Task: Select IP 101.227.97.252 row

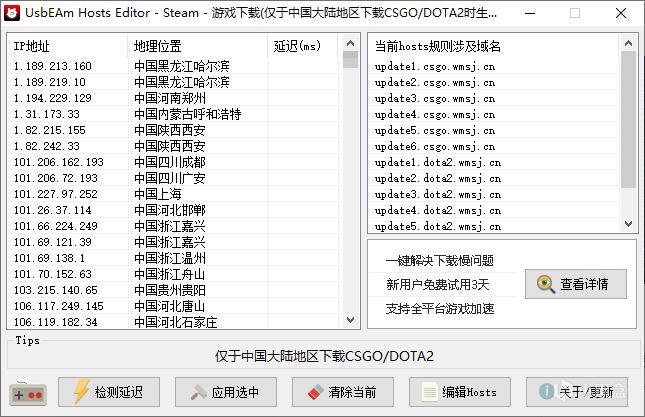Action: 175,194
